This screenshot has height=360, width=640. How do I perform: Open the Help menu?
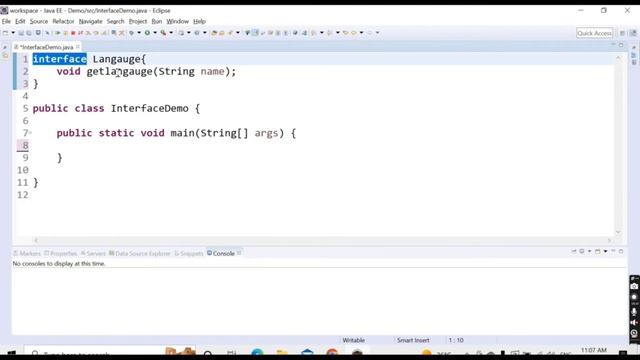point(199,21)
